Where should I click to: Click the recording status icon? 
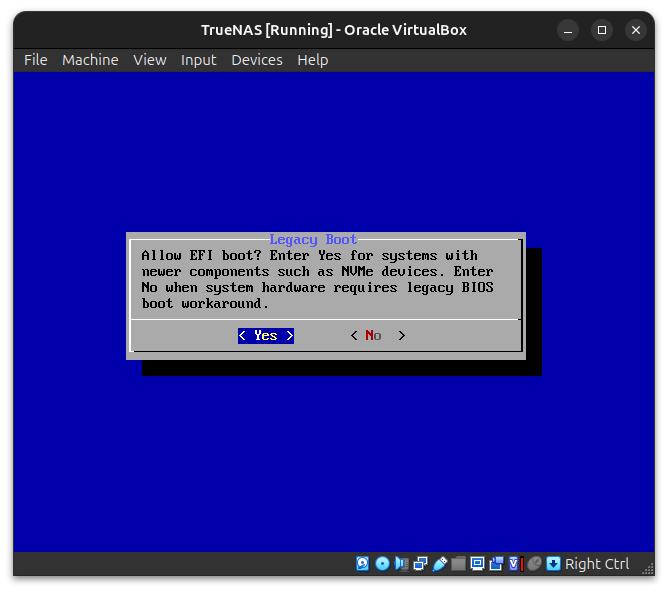(496, 564)
